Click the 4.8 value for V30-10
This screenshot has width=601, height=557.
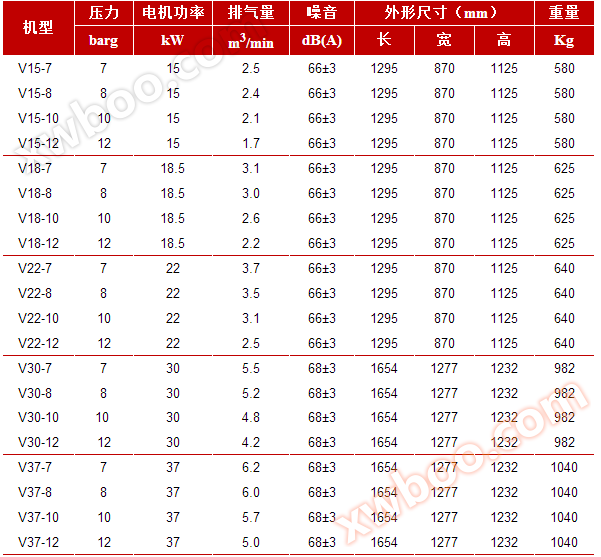click(x=251, y=418)
